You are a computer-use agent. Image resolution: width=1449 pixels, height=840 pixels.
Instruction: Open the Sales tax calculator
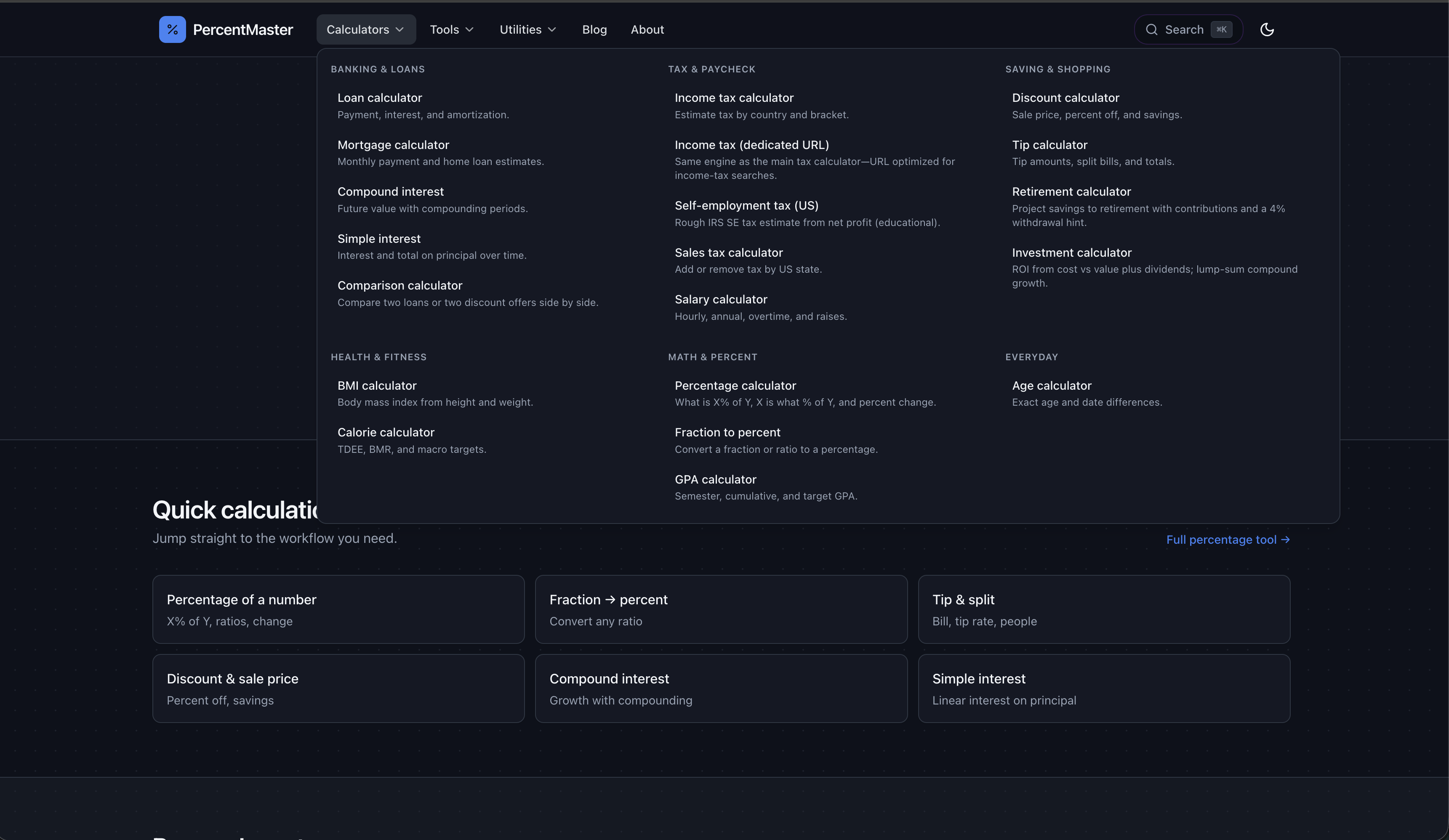pyautogui.click(x=729, y=253)
